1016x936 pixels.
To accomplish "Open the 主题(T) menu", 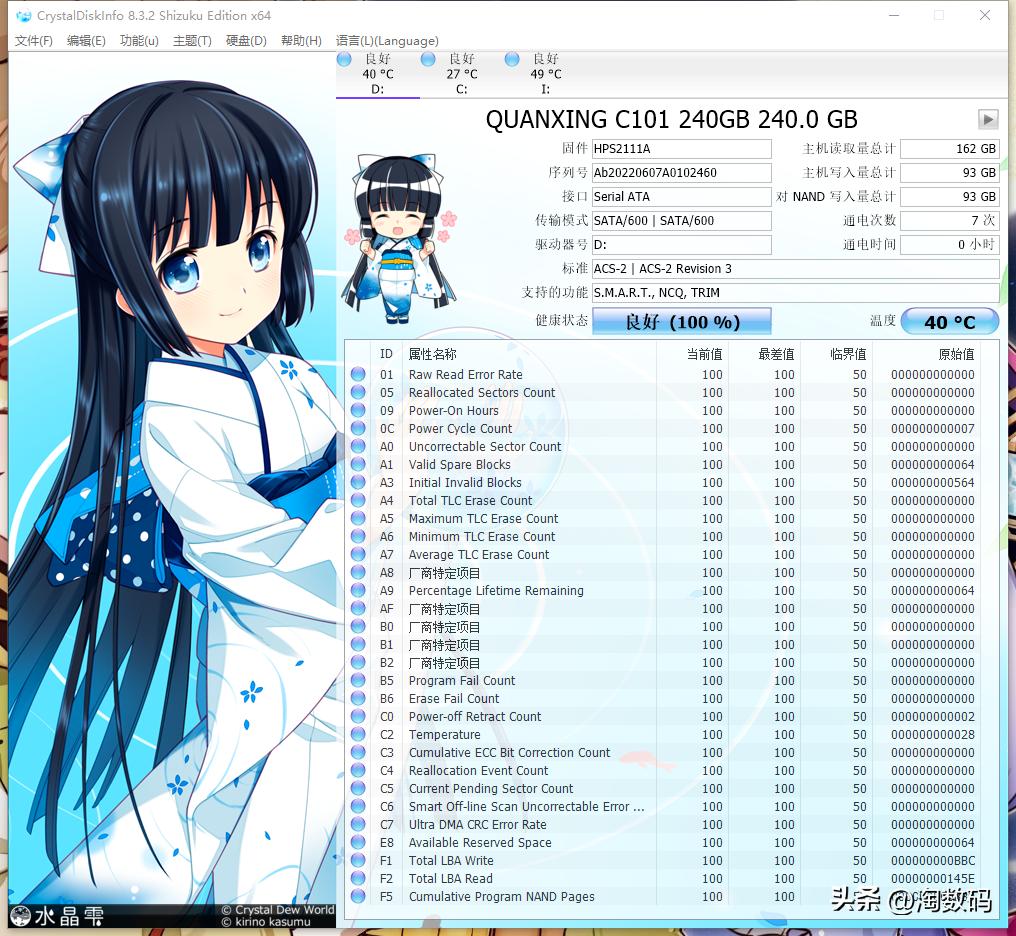I will (x=192, y=41).
